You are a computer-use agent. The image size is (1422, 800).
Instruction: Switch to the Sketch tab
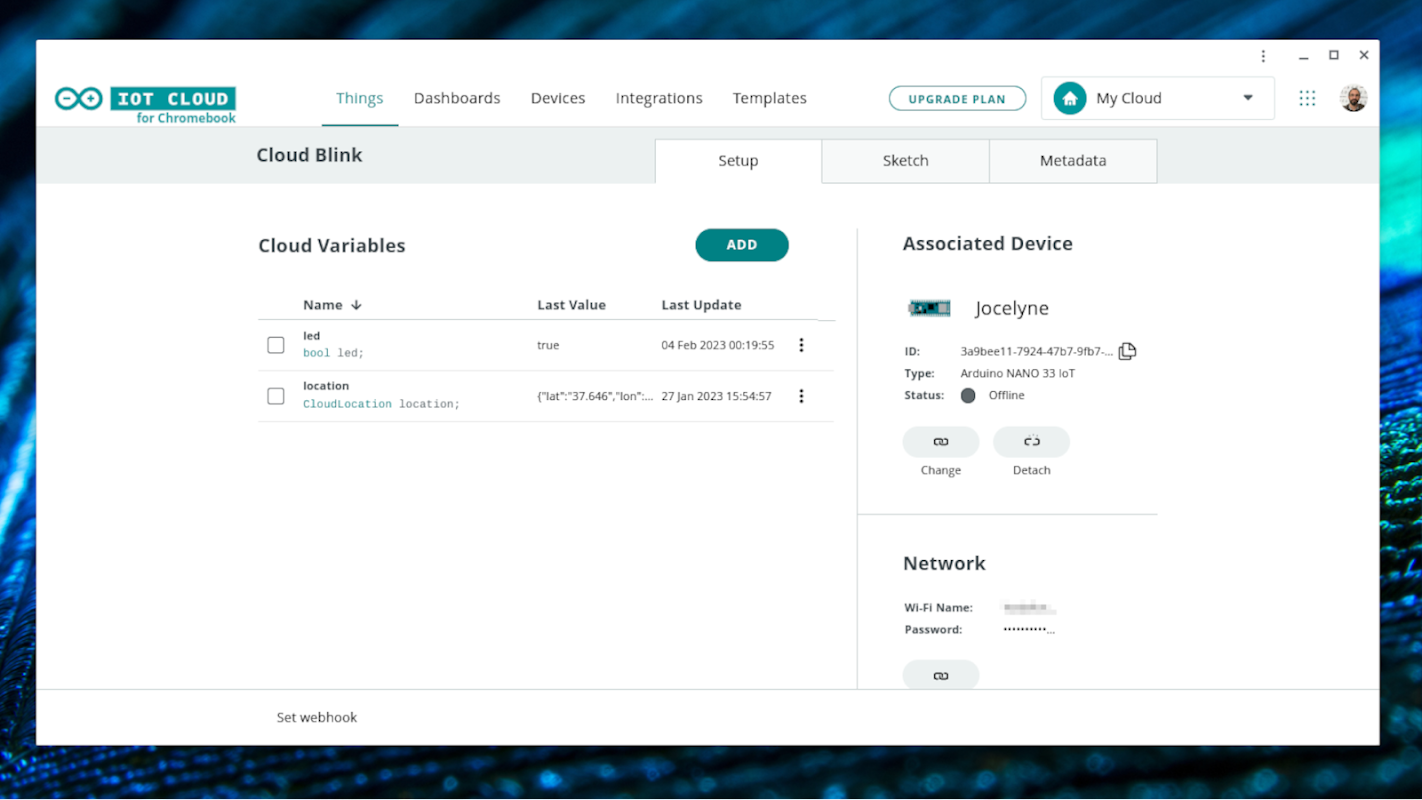(905, 161)
